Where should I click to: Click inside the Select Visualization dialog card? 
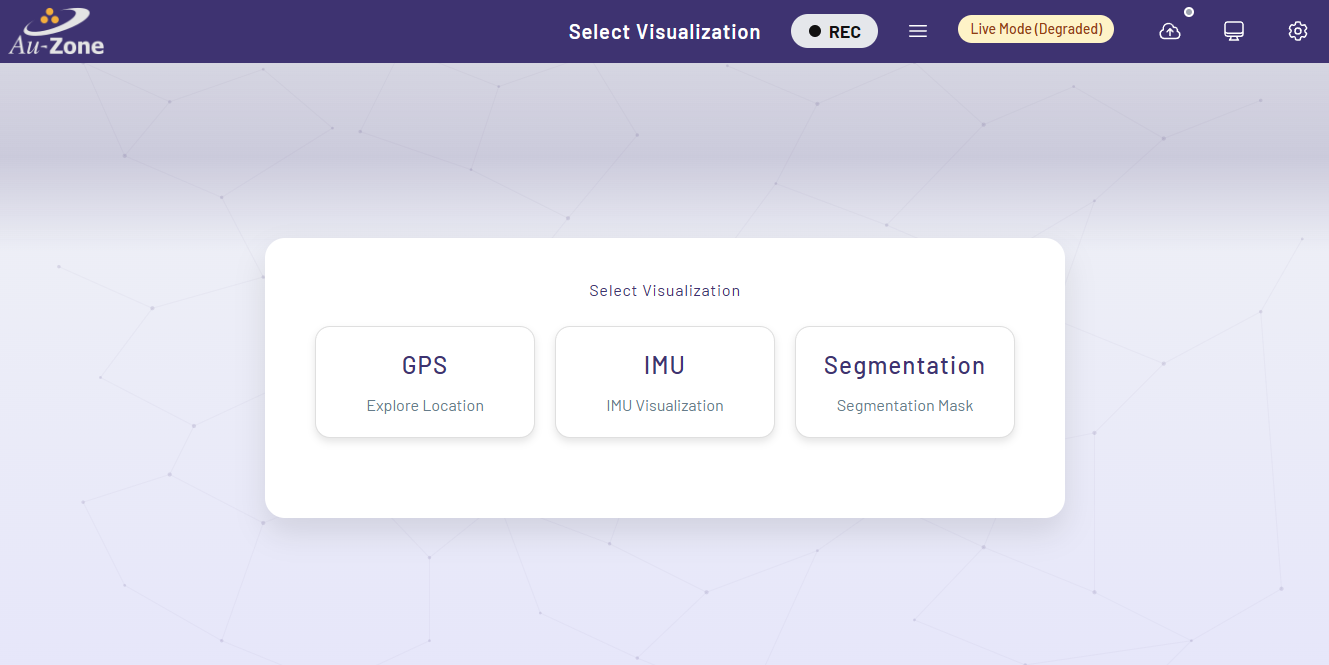pos(664,470)
